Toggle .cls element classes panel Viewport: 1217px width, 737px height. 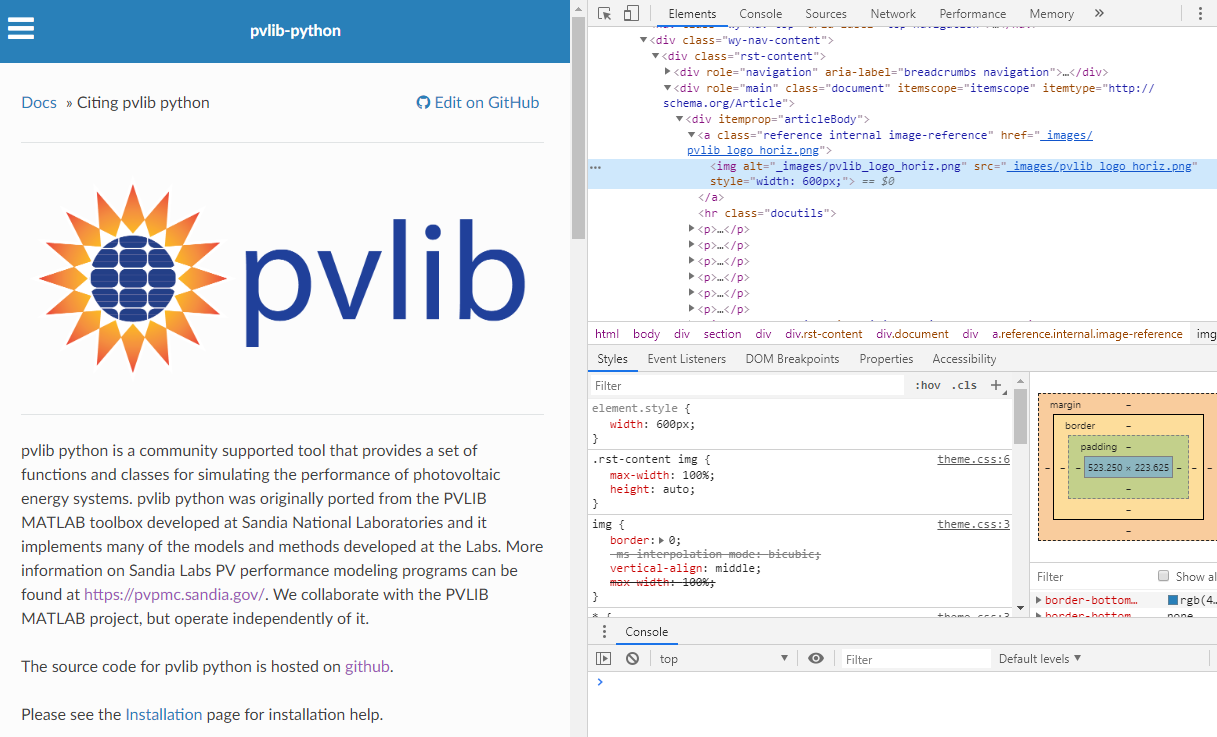(x=965, y=385)
